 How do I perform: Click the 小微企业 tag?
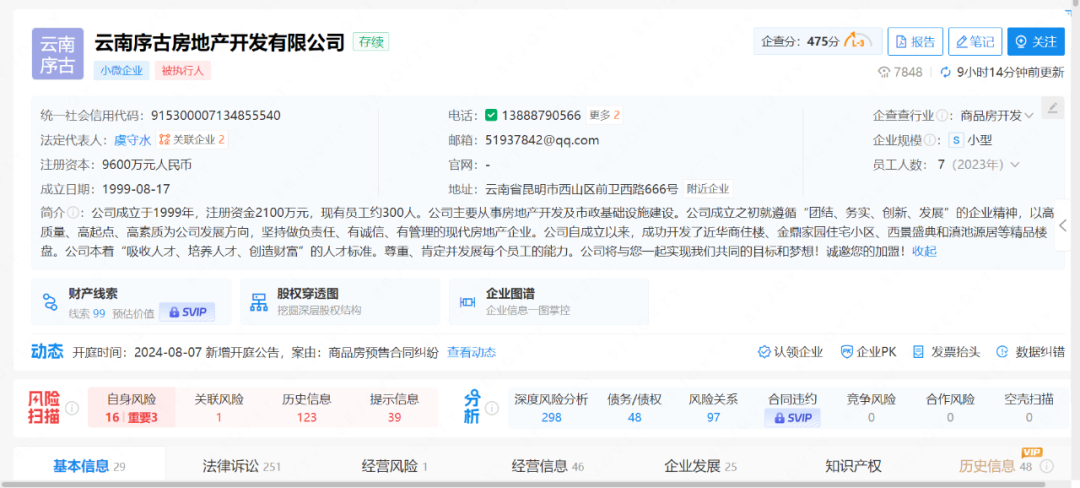(x=121, y=70)
